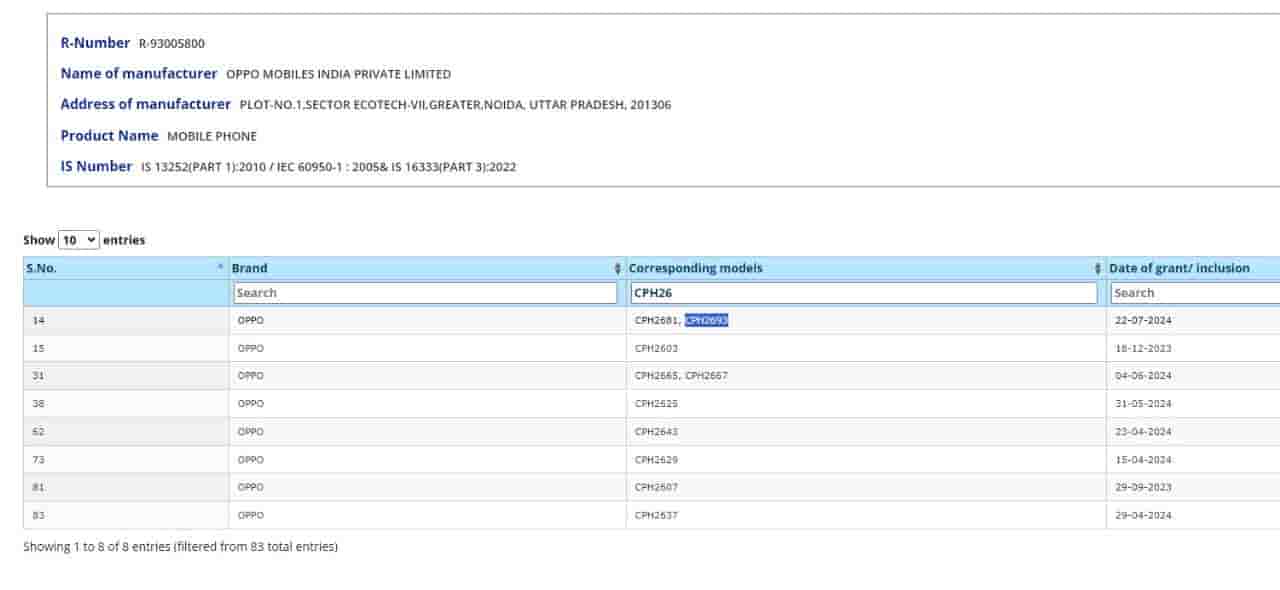Select the CPH2603 model cell
The height and width of the screenshot is (590, 1280).
pos(656,349)
